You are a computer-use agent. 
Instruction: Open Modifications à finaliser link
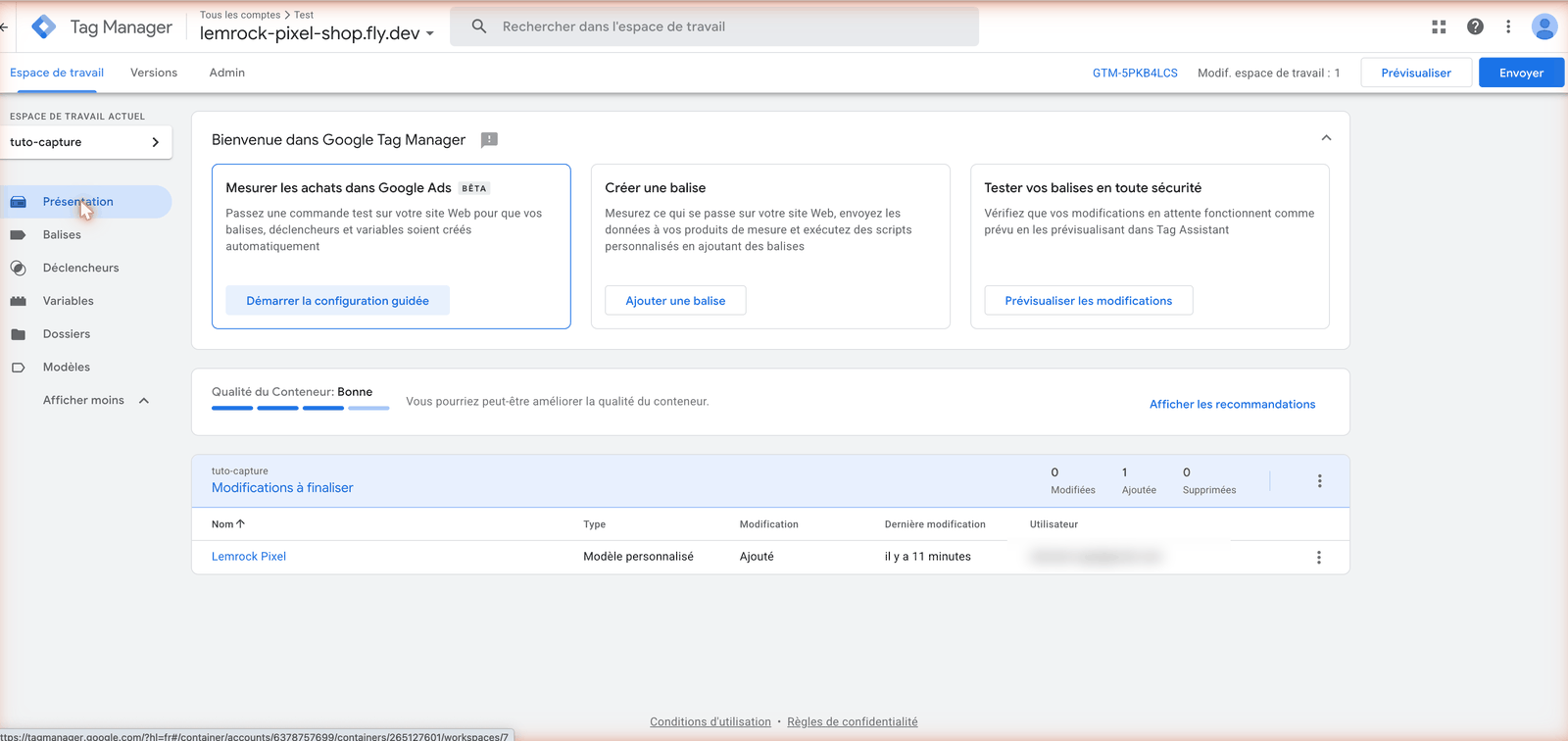pos(282,488)
